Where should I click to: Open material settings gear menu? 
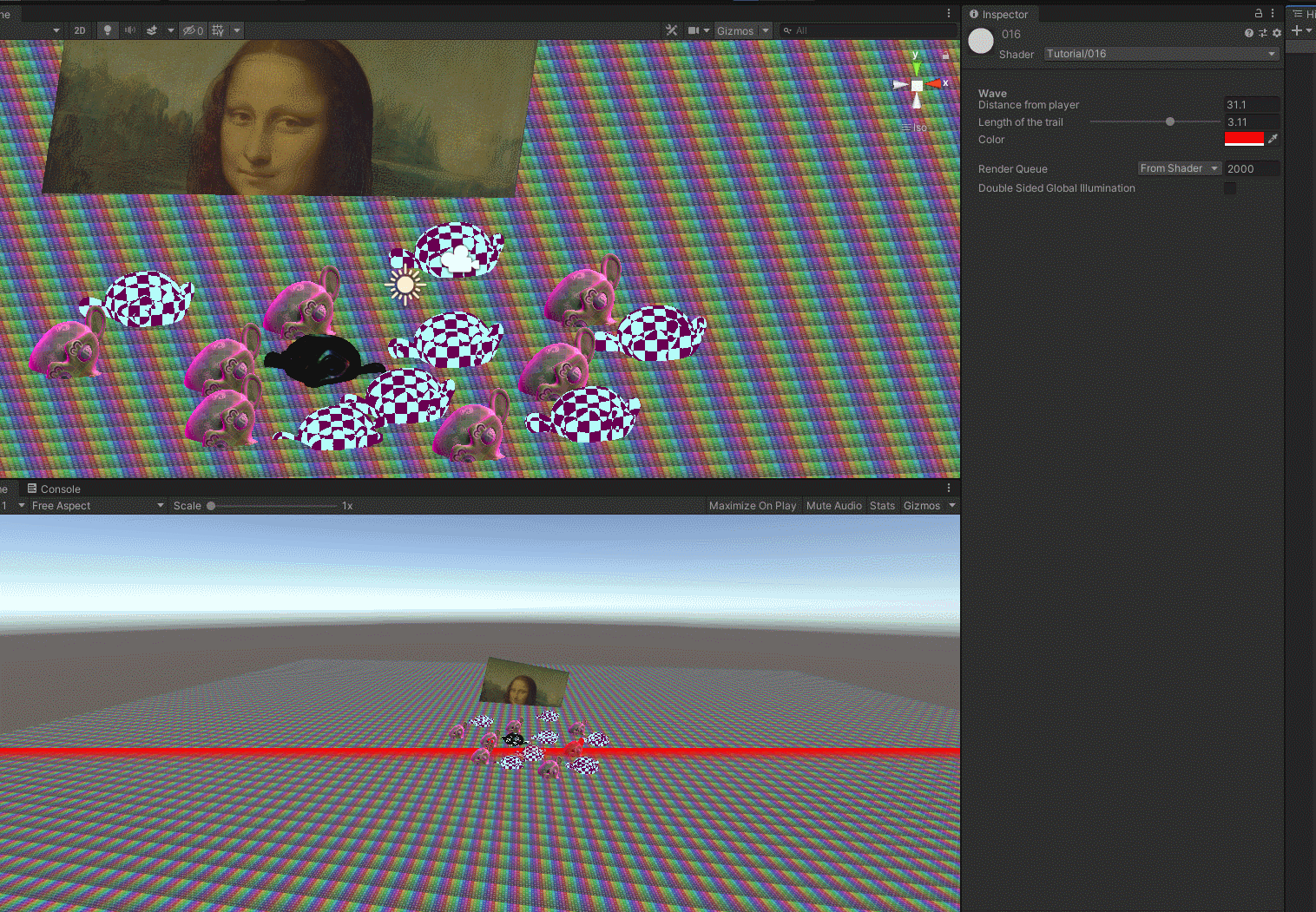[1277, 33]
